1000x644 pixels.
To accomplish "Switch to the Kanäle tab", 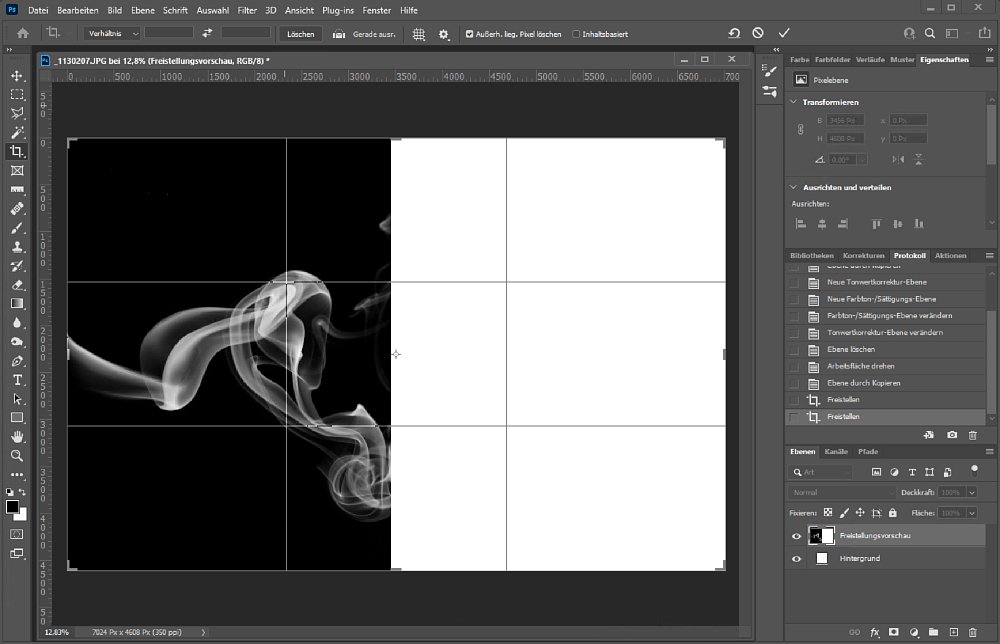I will point(835,451).
